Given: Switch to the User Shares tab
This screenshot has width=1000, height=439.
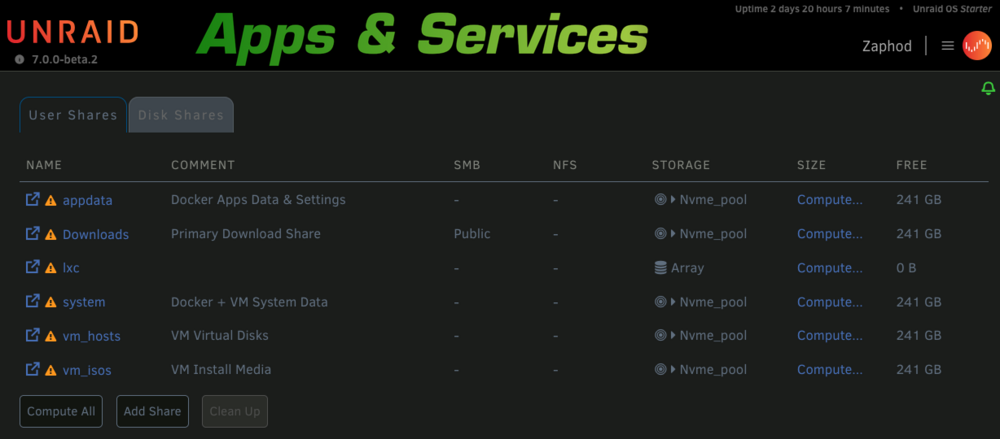Looking at the screenshot, I should 73,115.
